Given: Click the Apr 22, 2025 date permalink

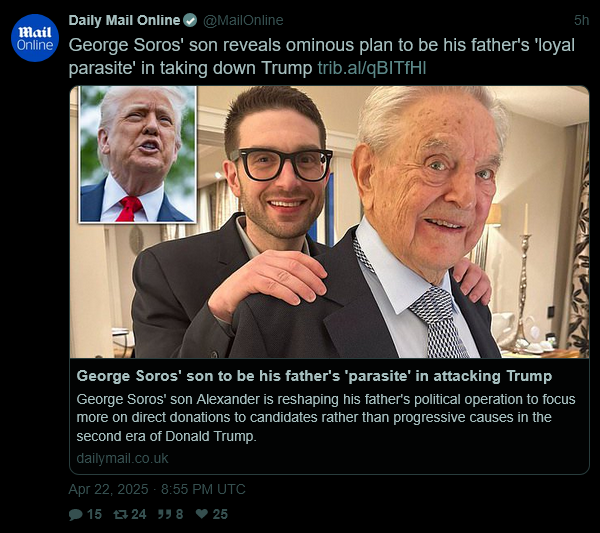Looking at the screenshot, I should tap(156, 489).
